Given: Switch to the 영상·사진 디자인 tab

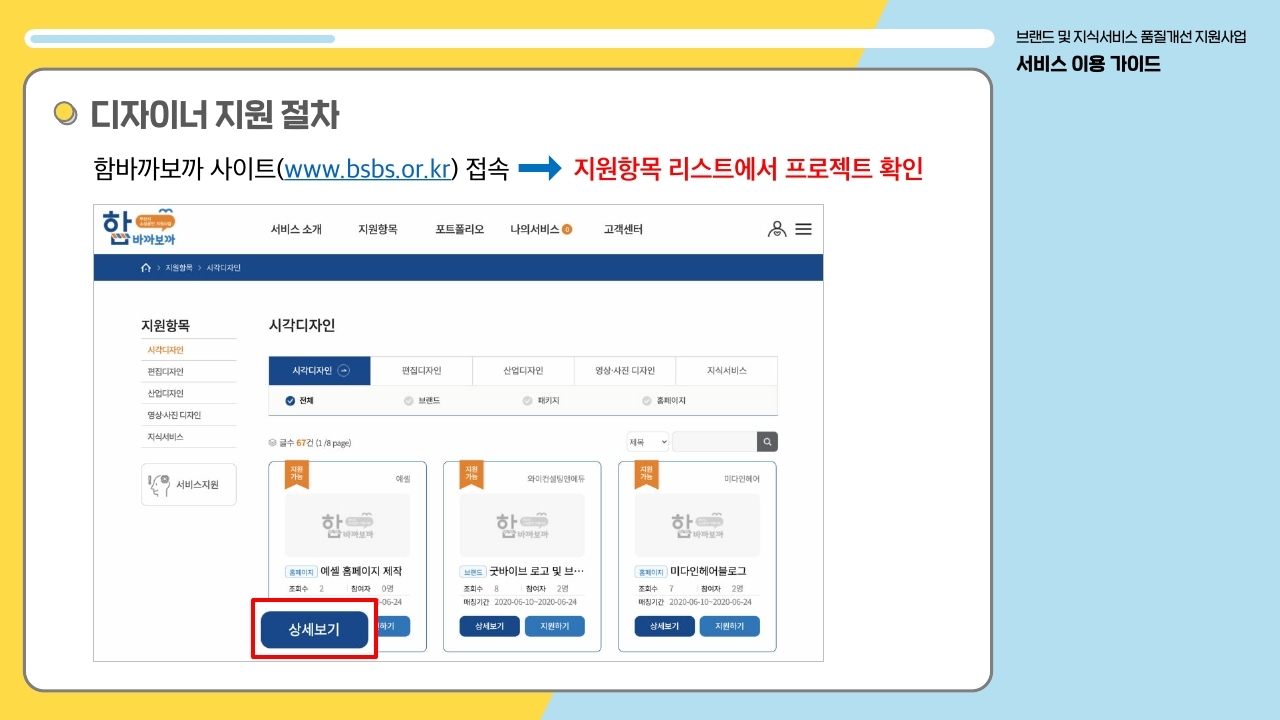Looking at the screenshot, I should coord(625,371).
